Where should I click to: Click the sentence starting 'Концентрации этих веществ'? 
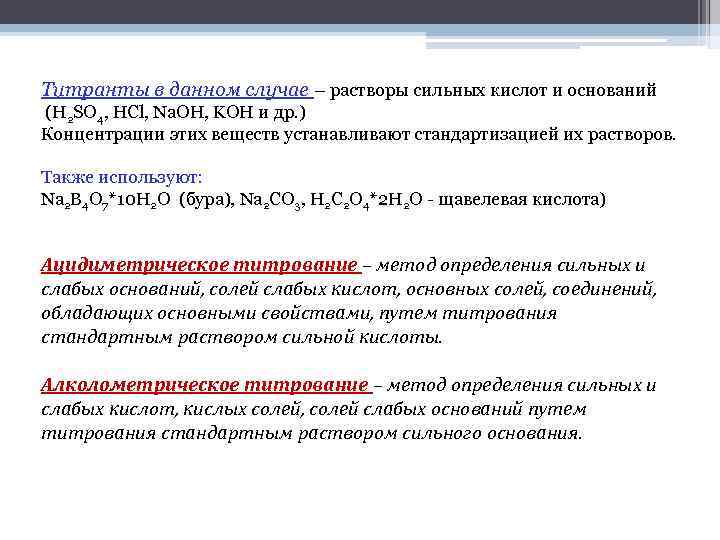point(359,135)
